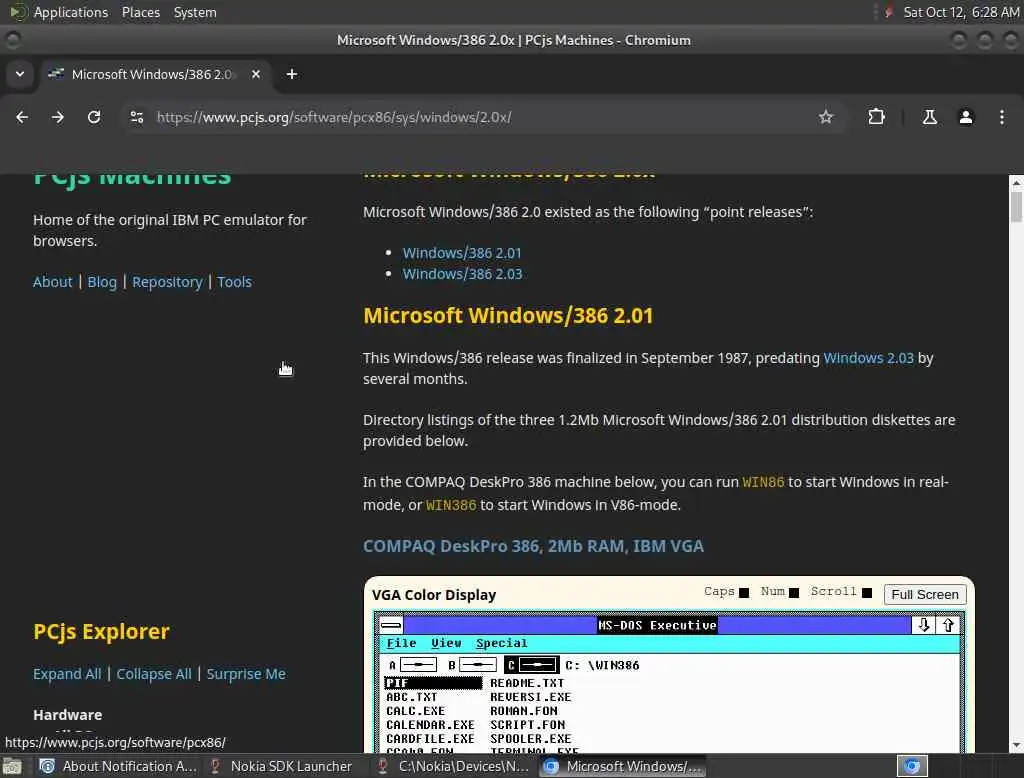This screenshot has width=1024, height=778.
Task: Open the Blog link in the sidebar
Action: point(102,282)
